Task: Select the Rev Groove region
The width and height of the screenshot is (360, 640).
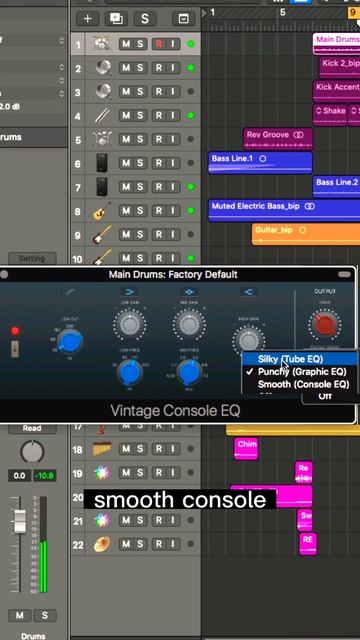Action: tap(278, 139)
